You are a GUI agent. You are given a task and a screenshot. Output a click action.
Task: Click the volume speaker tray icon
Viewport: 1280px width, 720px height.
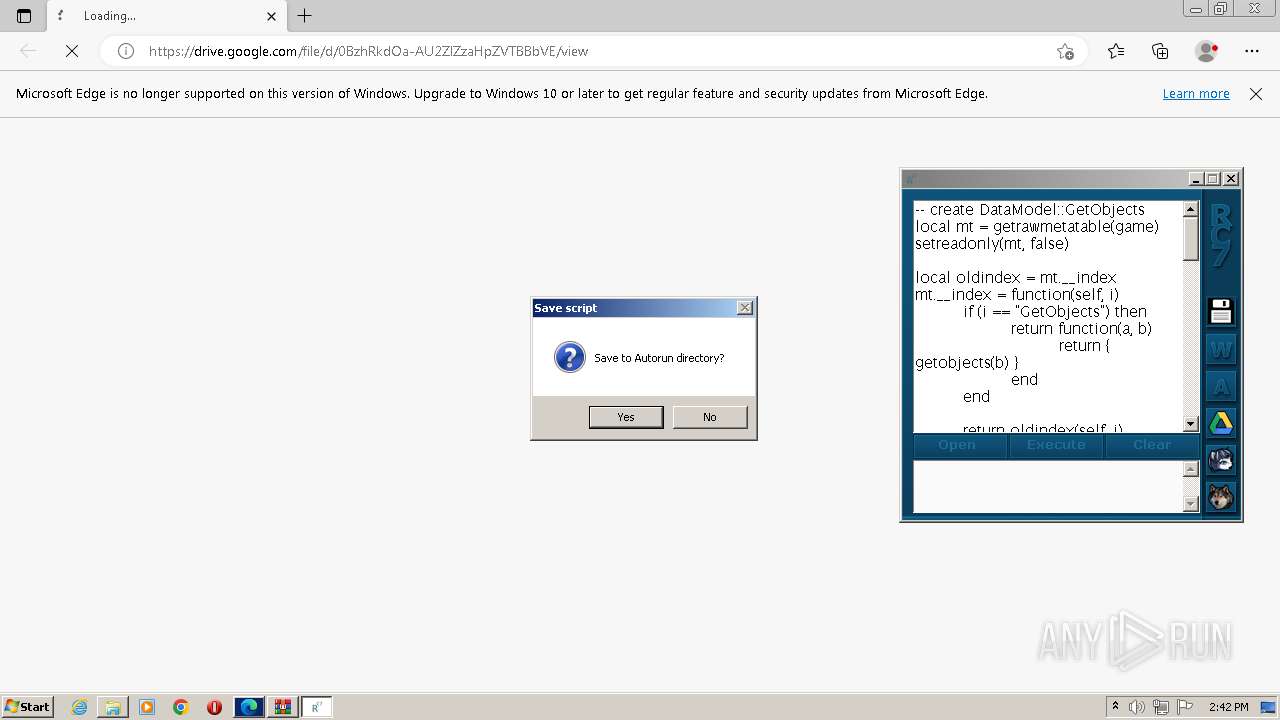[1137, 707]
